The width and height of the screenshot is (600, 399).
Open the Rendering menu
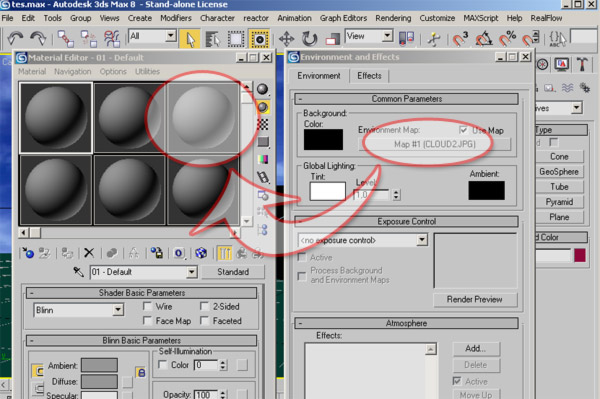(393, 18)
